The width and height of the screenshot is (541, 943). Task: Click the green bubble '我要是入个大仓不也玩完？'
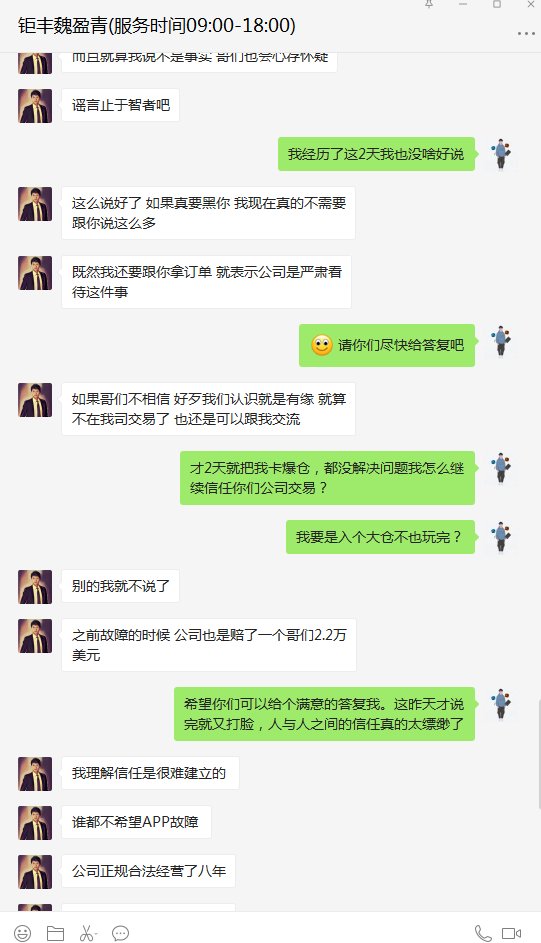click(380, 537)
